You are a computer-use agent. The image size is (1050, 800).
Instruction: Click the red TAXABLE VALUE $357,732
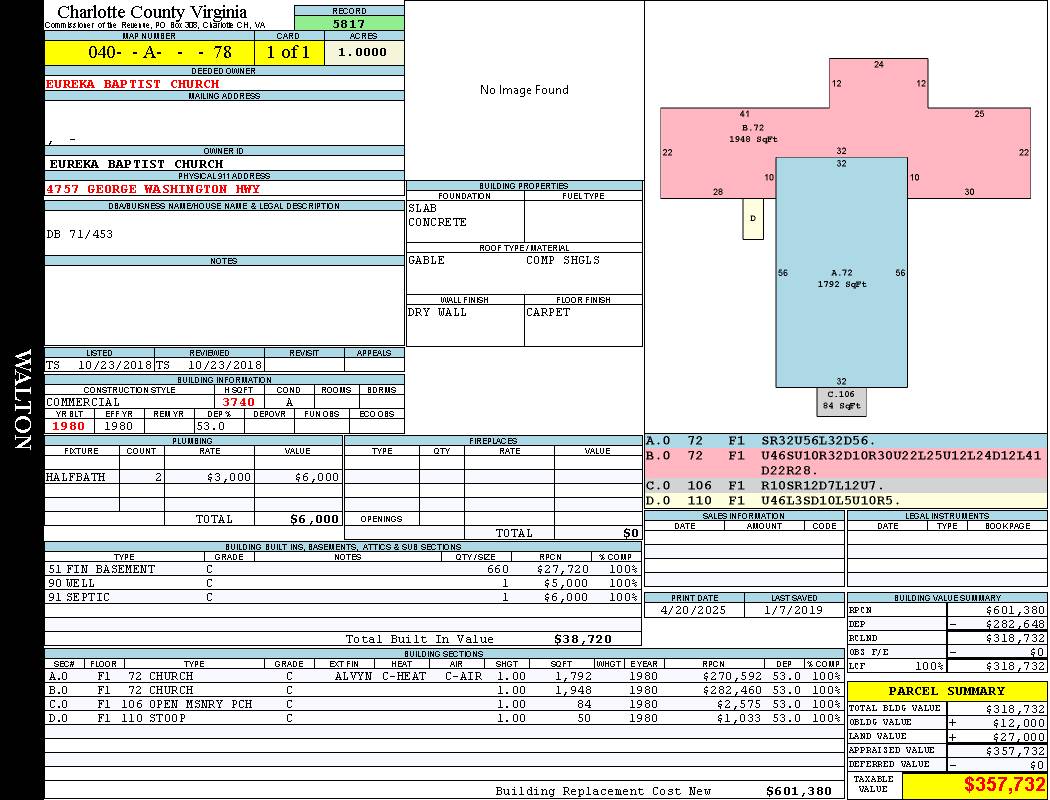coord(1004,784)
